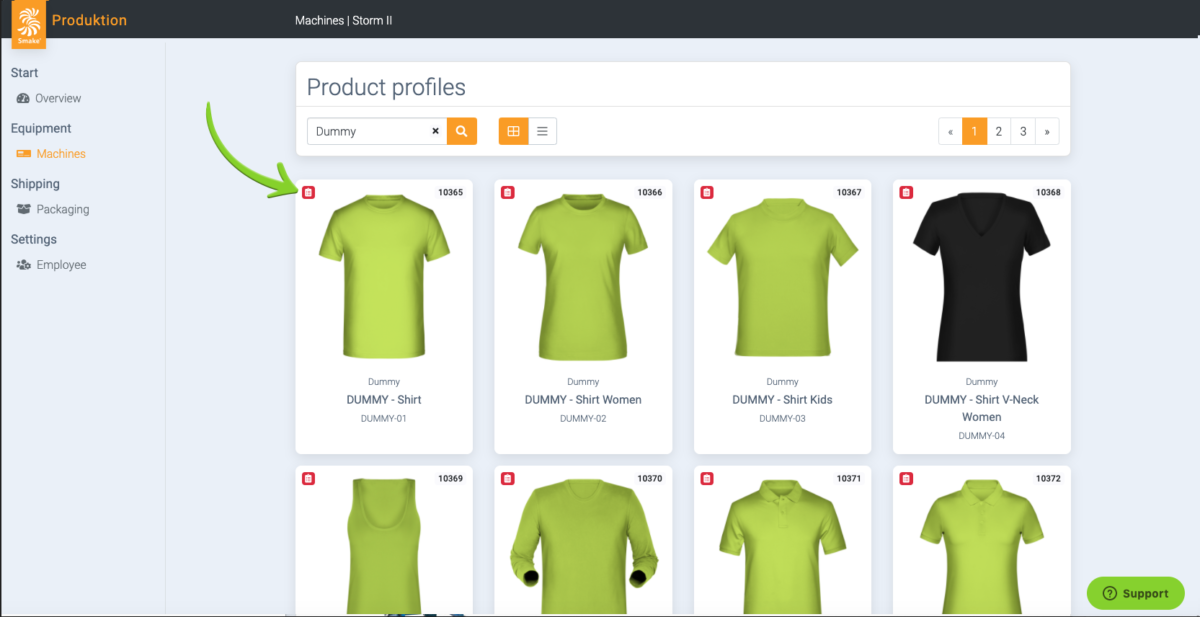Click the red clipboard icon on DUMMY - Shirt
Viewport: 1200px width, 617px height.
point(307,191)
